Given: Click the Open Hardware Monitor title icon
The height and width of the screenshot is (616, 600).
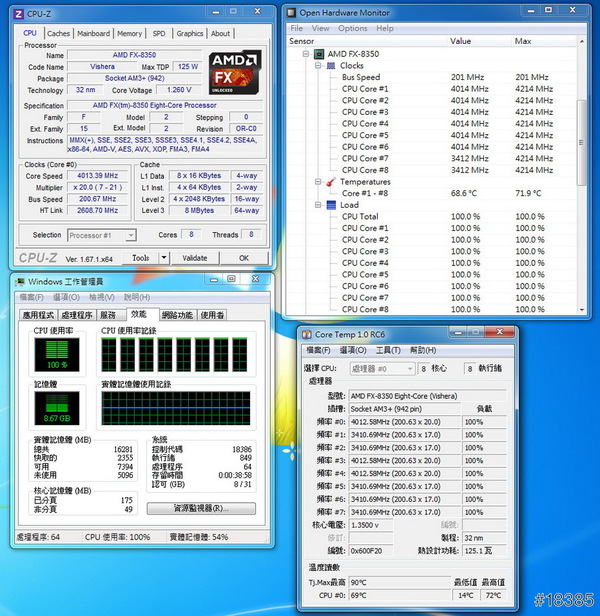Looking at the screenshot, I should pos(291,13).
